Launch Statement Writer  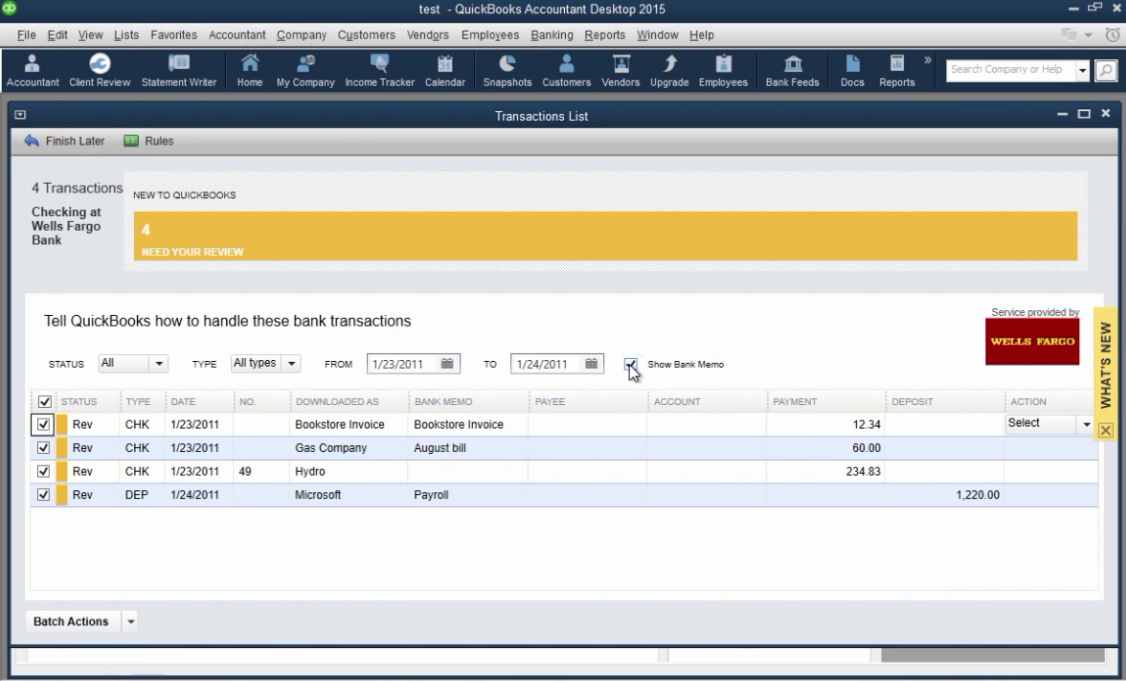point(179,70)
